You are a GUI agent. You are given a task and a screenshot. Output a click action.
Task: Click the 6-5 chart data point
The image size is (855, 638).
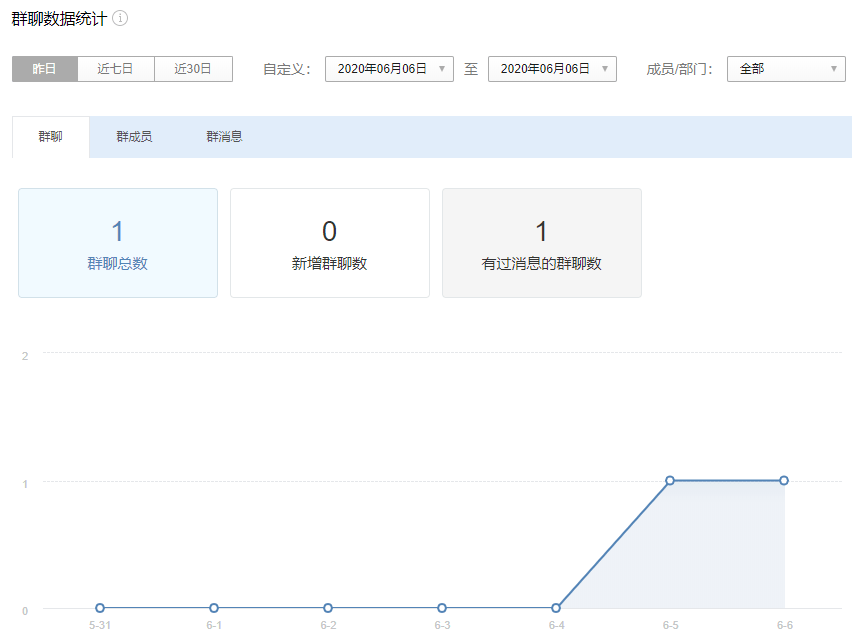point(670,481)
